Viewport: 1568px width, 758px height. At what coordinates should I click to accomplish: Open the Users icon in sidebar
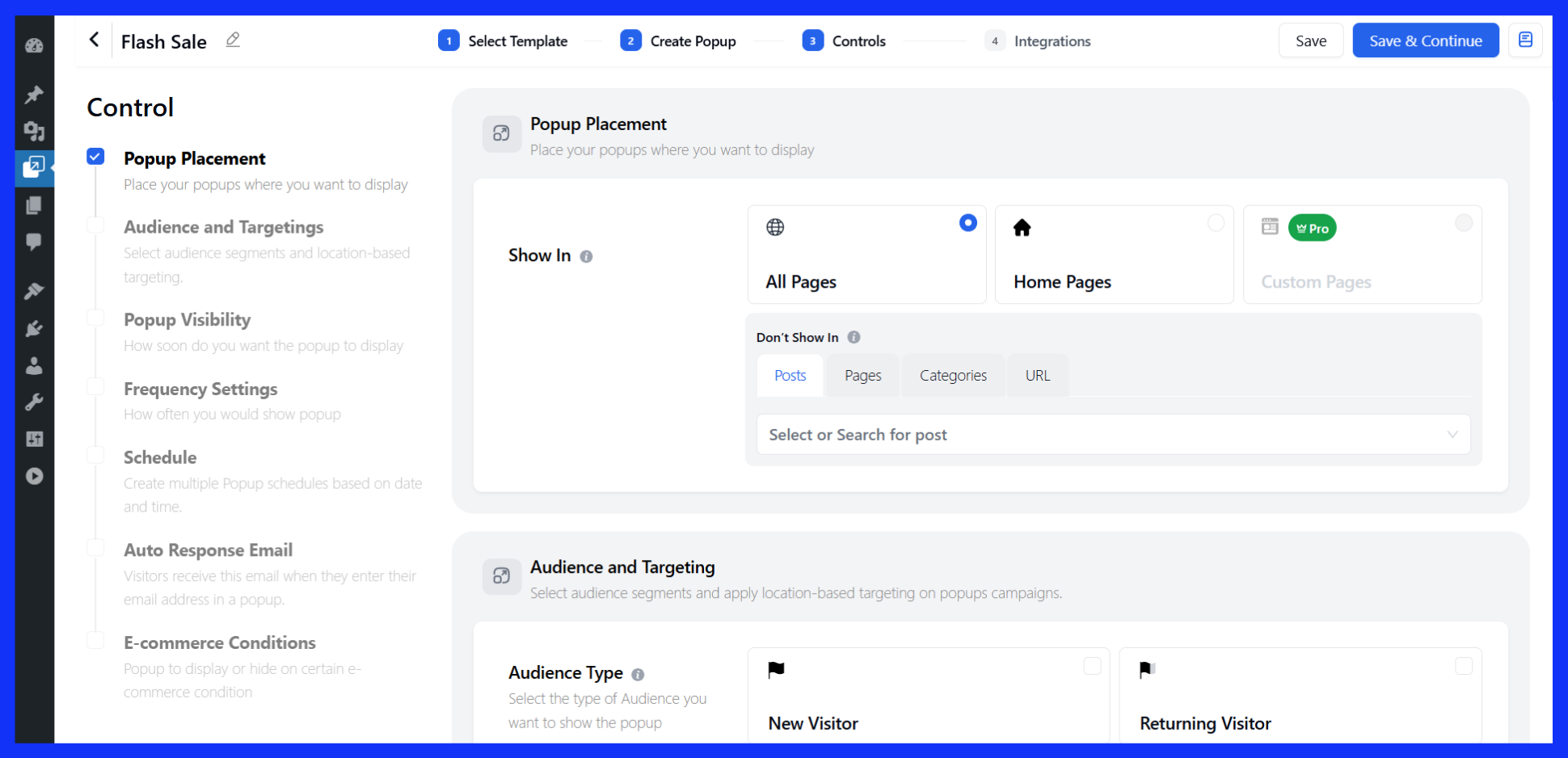pyautogui.click(x=34, y=366)
